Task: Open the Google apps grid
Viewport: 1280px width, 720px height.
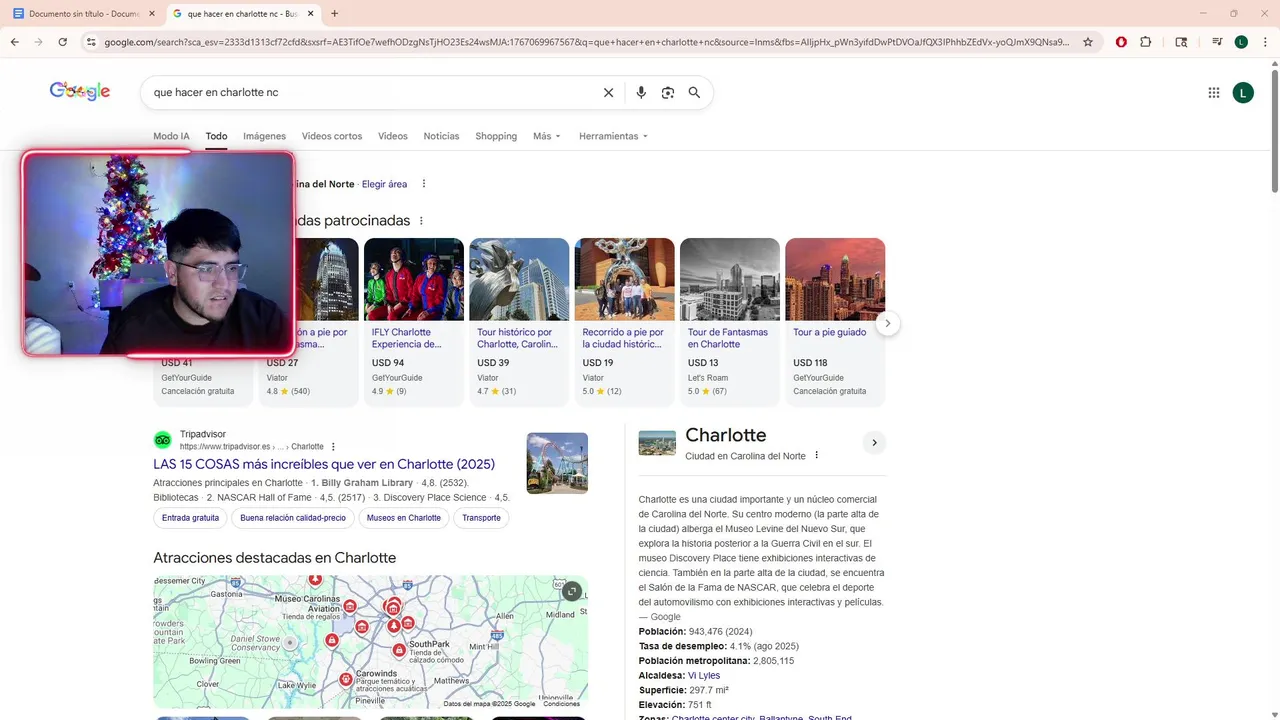Action: pos(1214,93)
